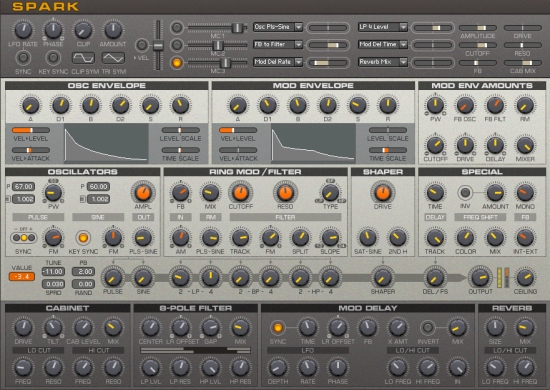
Task: Click the PB value field showing 2.00
Action: (x=83, y=271)
